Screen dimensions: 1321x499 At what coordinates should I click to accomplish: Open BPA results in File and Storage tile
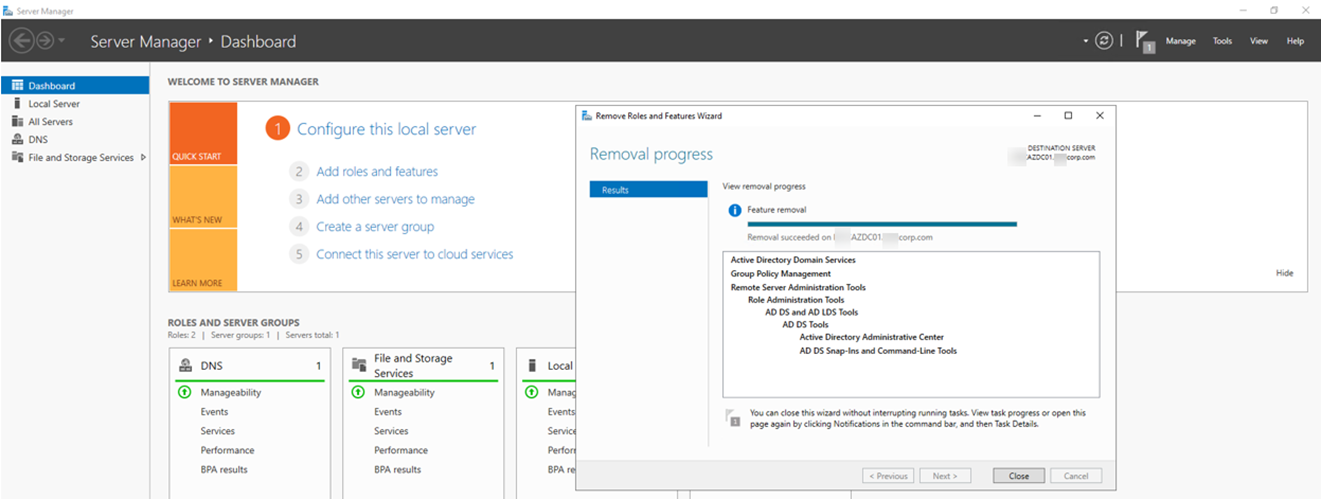398,469
